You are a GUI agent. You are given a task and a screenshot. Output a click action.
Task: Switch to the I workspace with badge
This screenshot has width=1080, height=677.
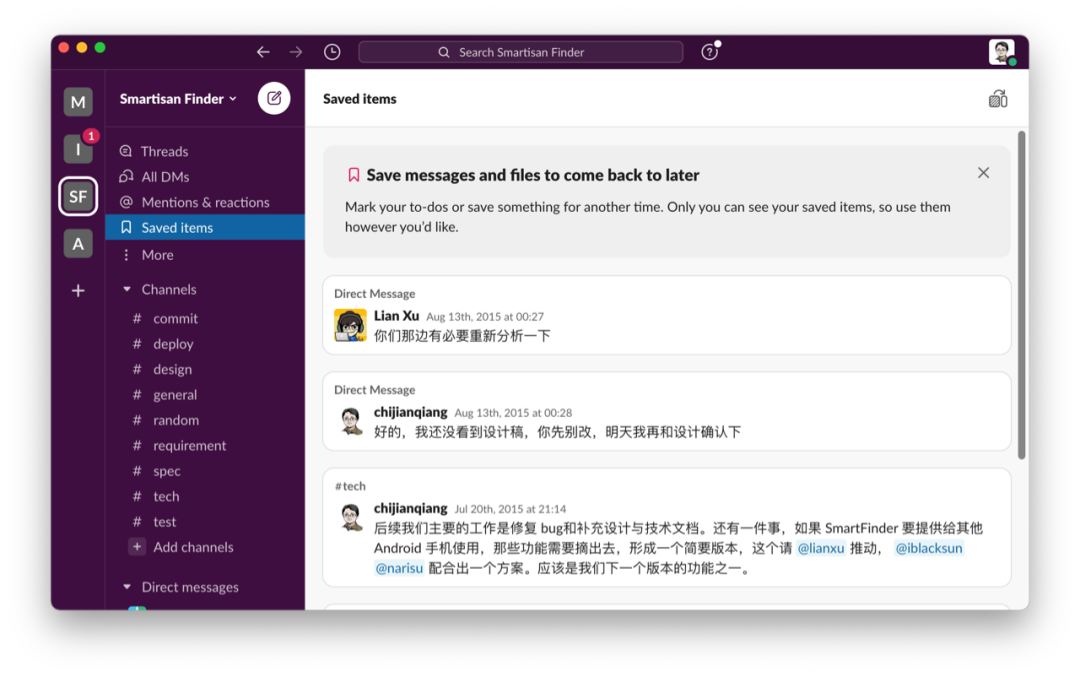coord(78,149)
